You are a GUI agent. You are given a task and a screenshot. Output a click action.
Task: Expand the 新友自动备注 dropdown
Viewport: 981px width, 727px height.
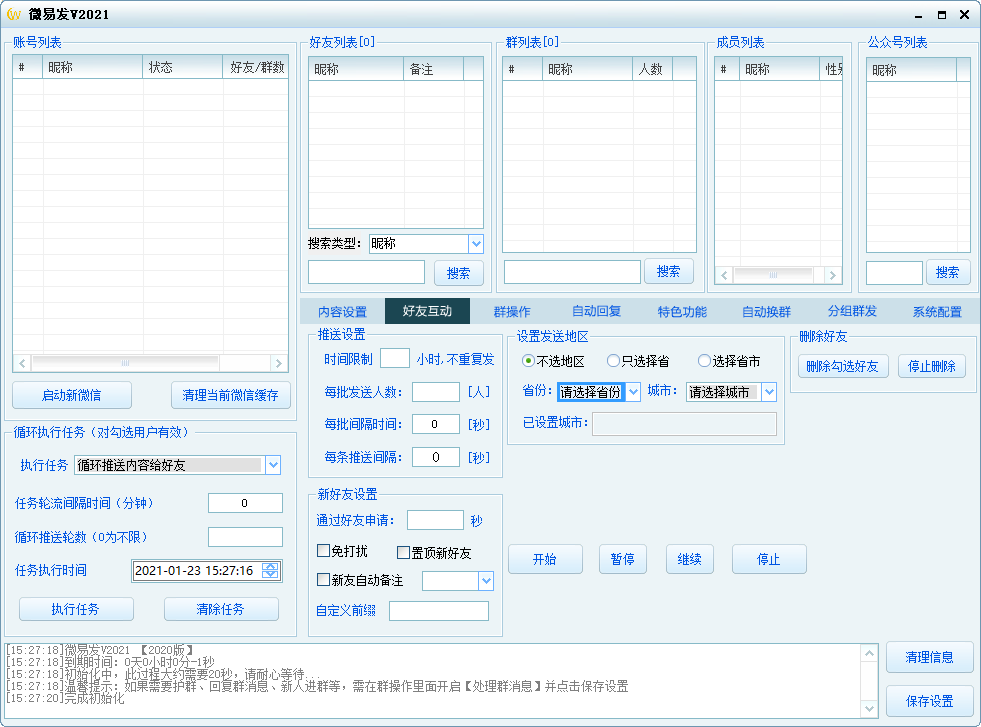486,581
